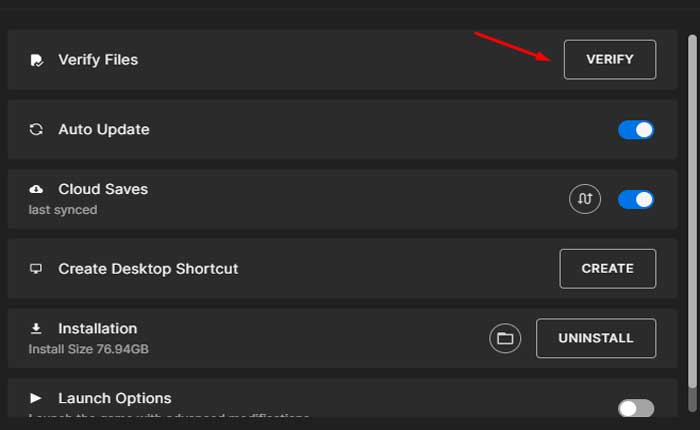Click the UNINSTALL button
700x430 pixels.
click(x=596, y=338)
